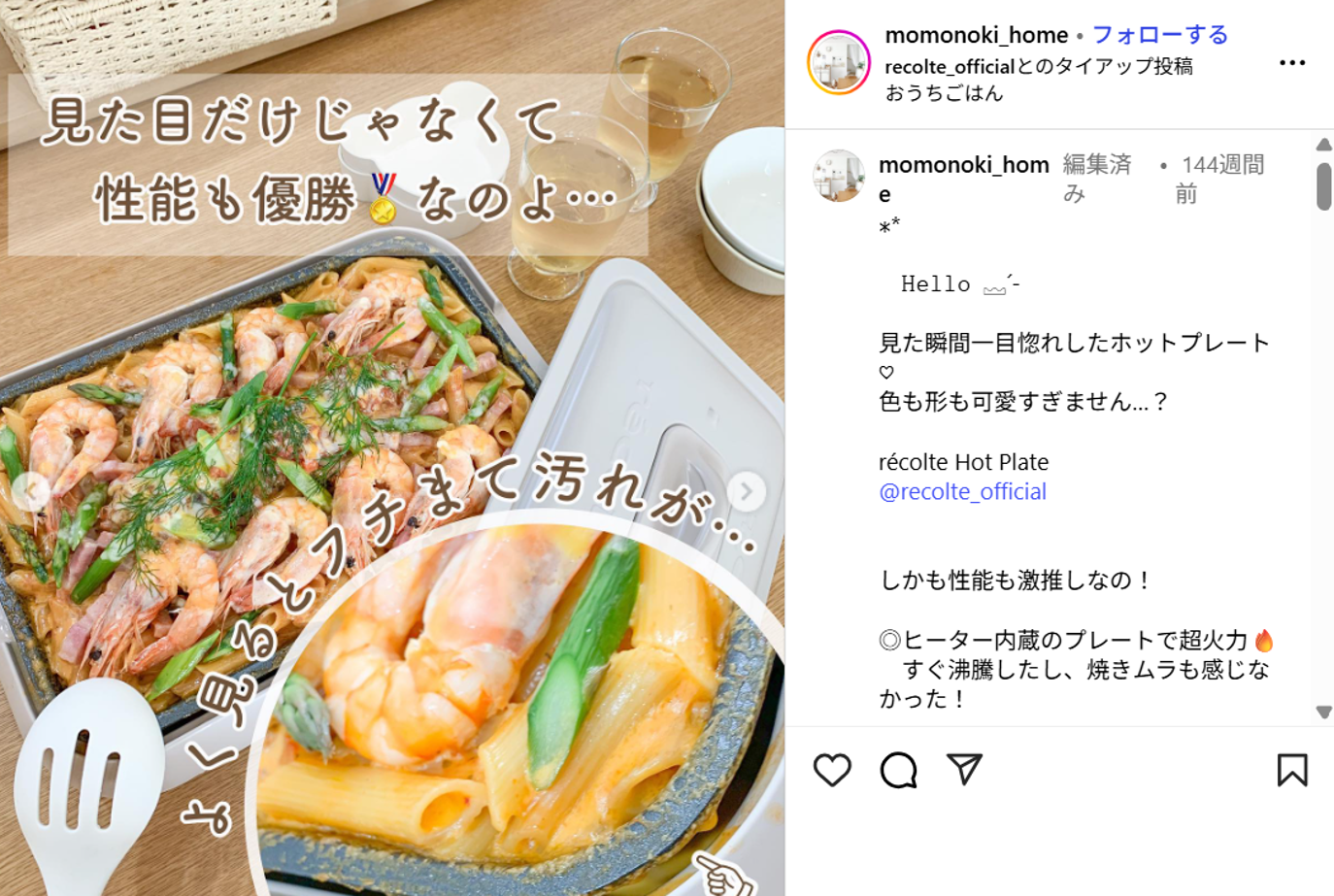
Task: Click the caption scrollbar thumb
Action: click(x=1323, y=186)
